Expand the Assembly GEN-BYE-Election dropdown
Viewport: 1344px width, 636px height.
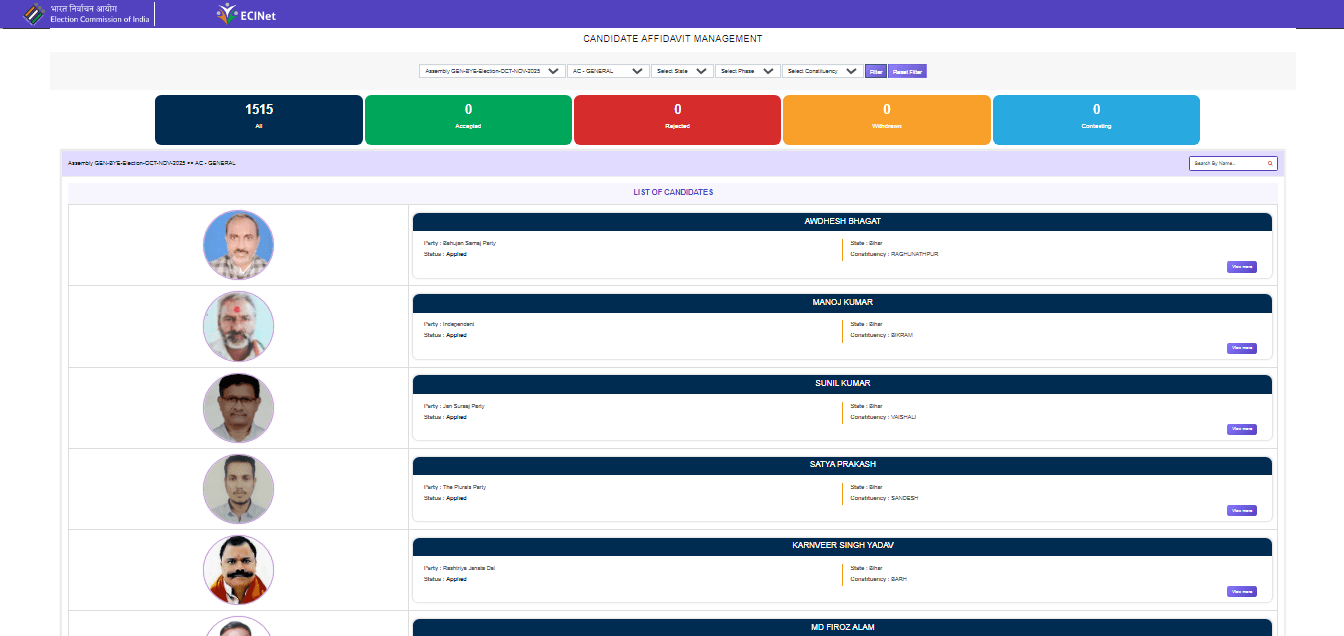491,71
